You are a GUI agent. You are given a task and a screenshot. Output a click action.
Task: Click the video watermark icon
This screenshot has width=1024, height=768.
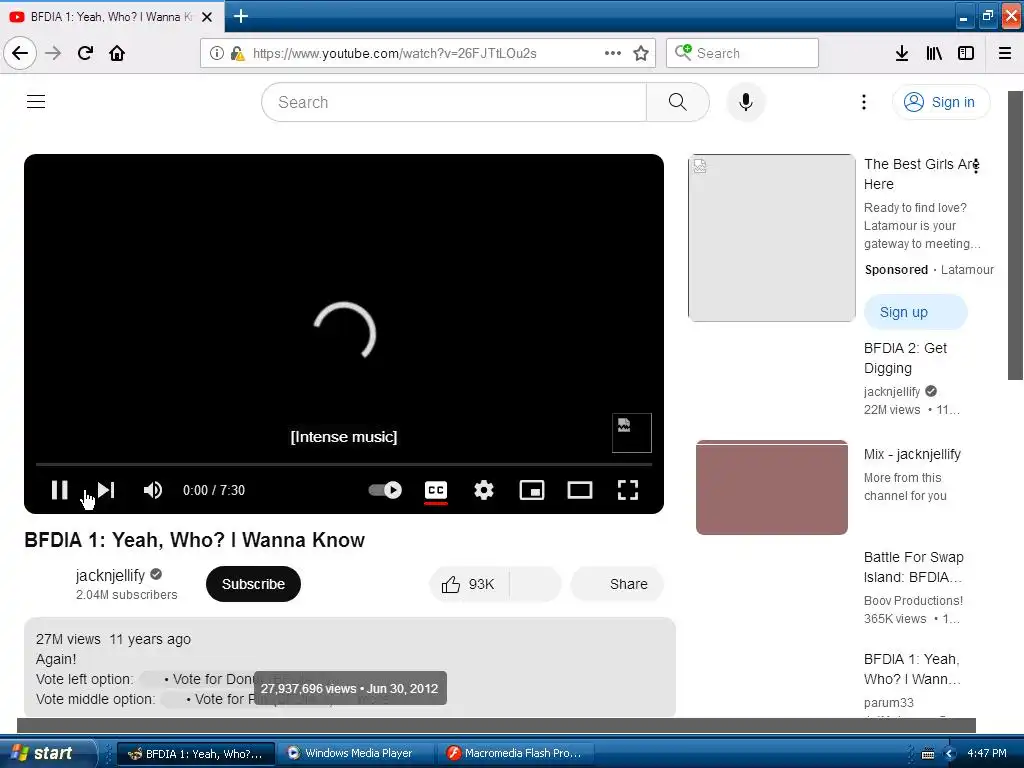(x=632, y=433)
